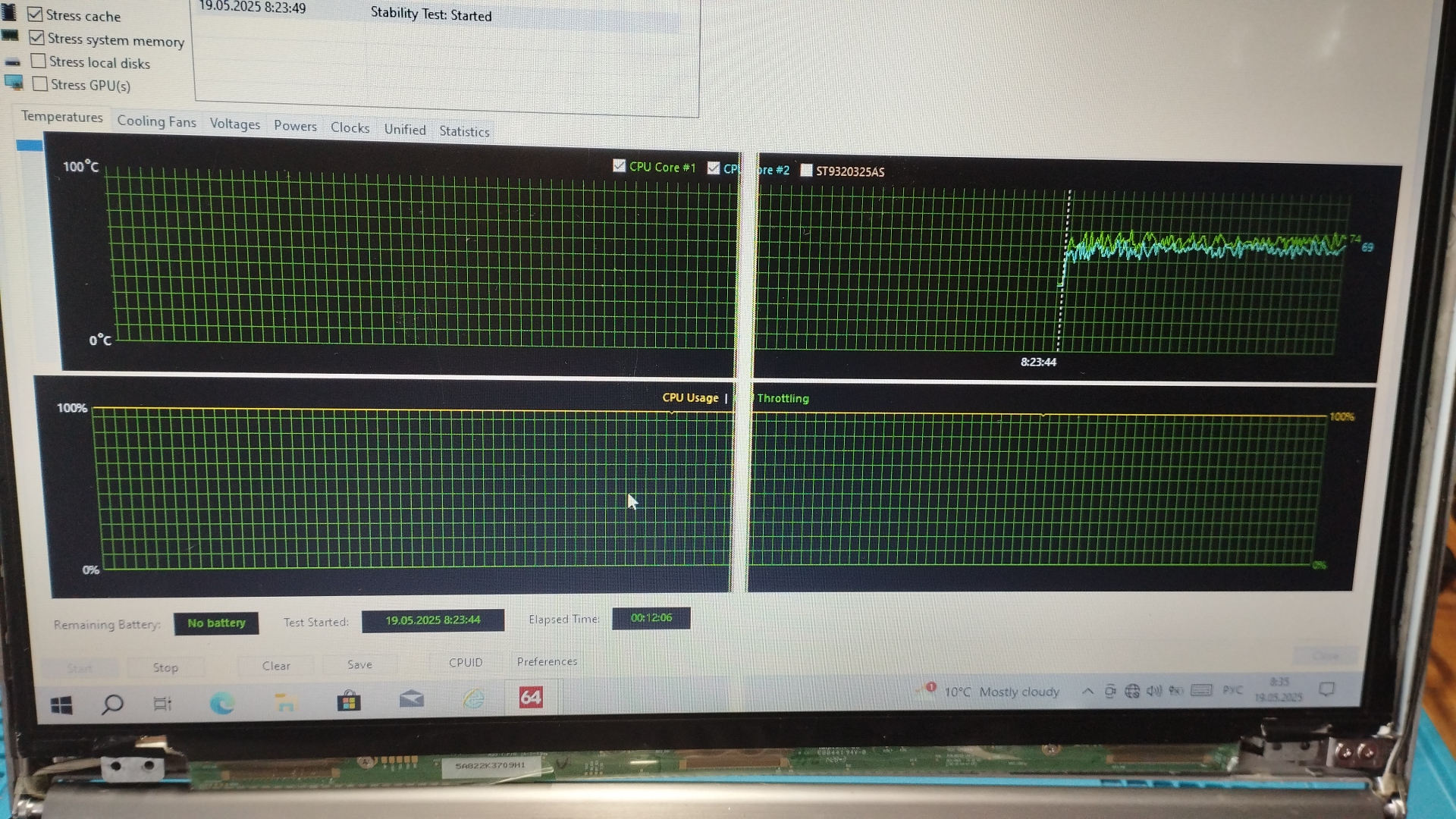Enable Stress GPU(s) checkbox
1456x819 pixels.
tap(41, 84)
